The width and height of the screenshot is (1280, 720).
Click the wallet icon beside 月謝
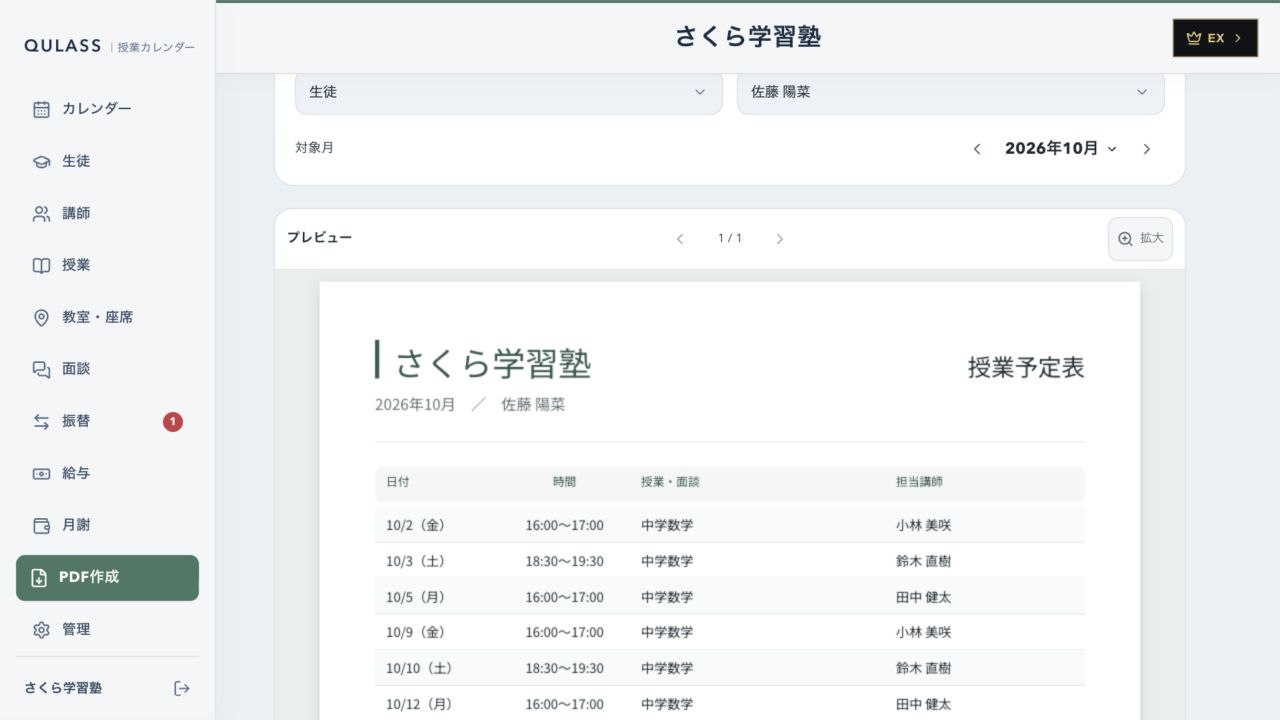point(41,525)
